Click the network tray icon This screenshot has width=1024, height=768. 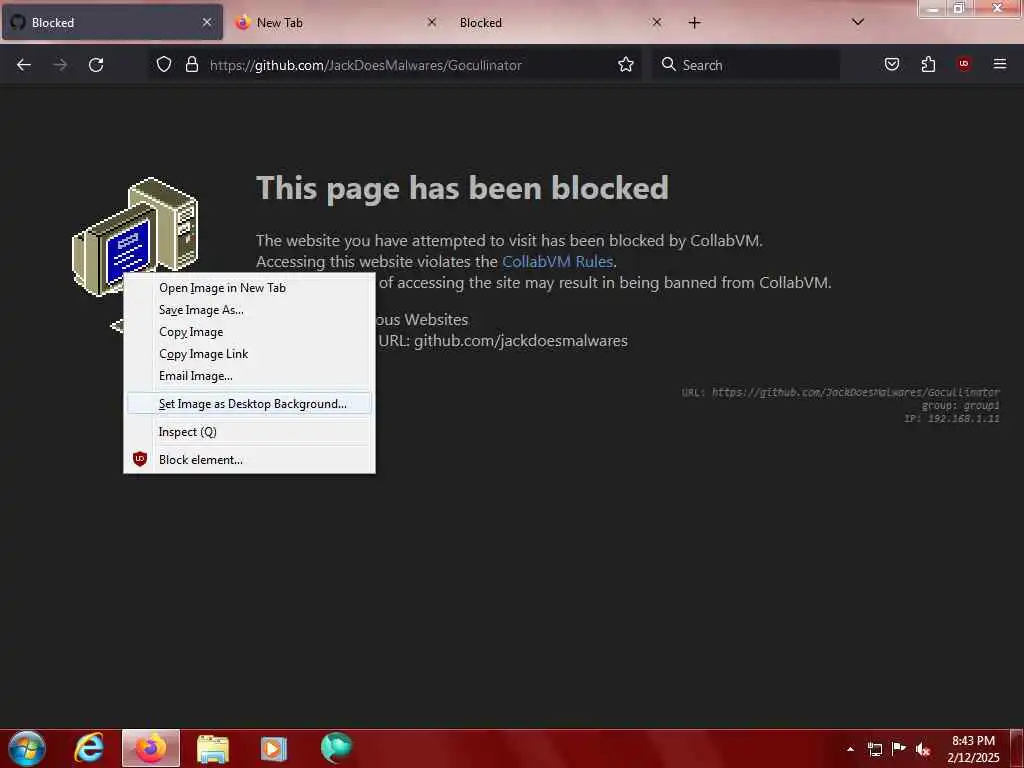[x=874, y=749]
